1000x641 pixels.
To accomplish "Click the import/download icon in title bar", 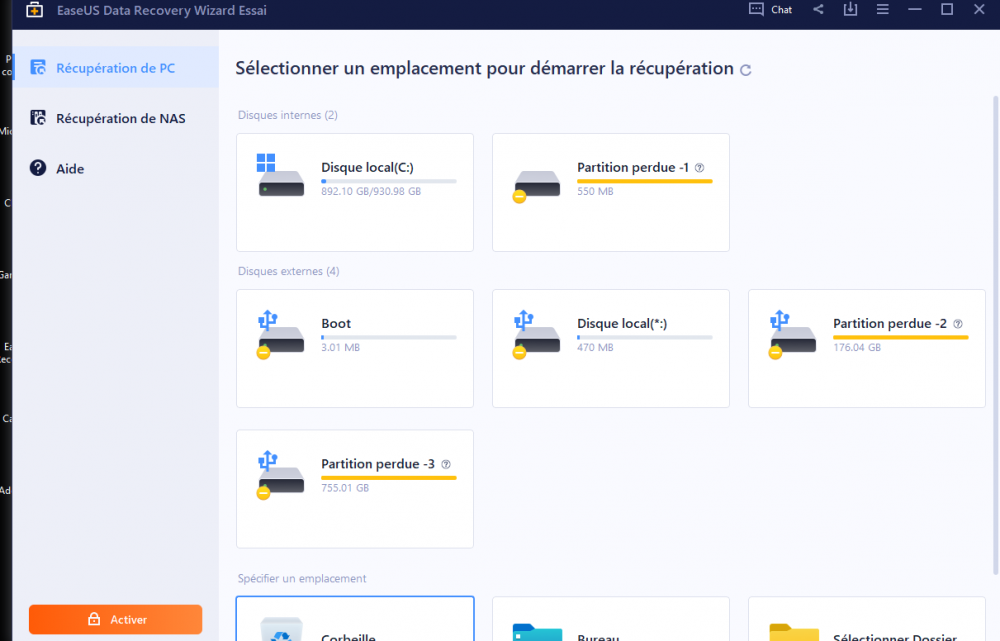I will [x=850, y=9].
